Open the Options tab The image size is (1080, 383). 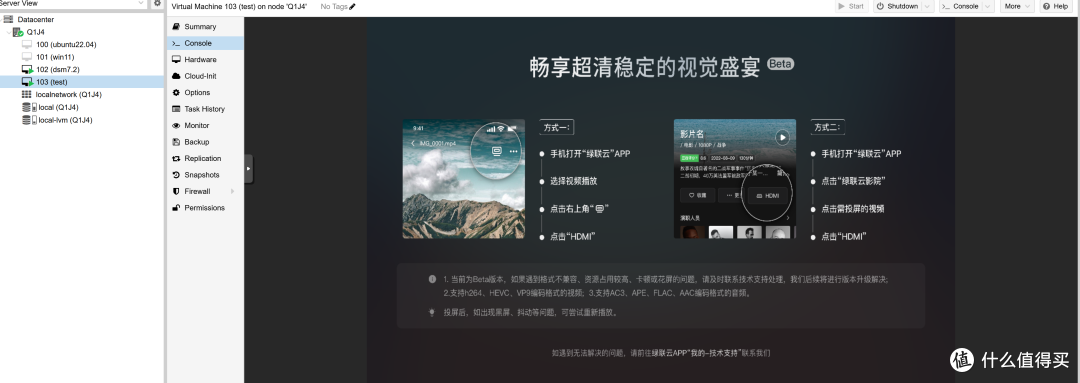click(205, 92)
